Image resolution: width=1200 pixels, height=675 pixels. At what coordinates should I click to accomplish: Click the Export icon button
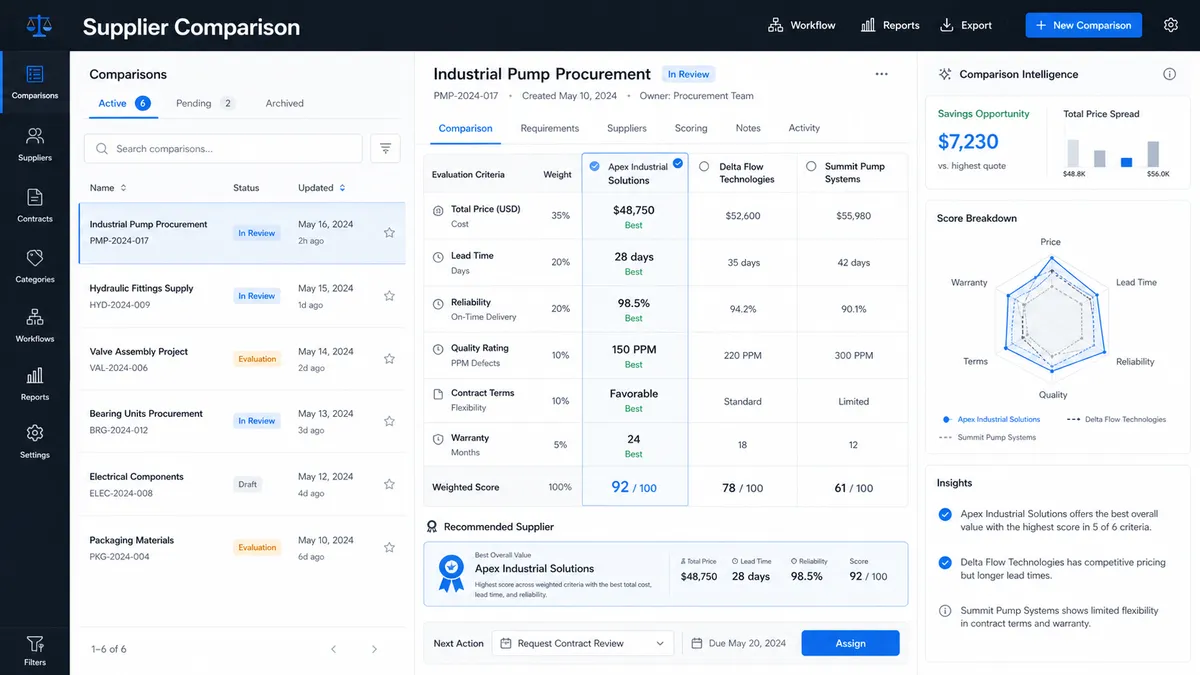point(966,25)
